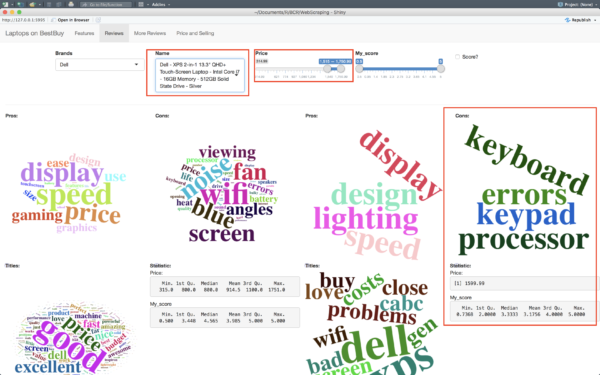Toggle the Score? checkbox
This screenshot has width=600, height=375.
[x=457, y=57]
